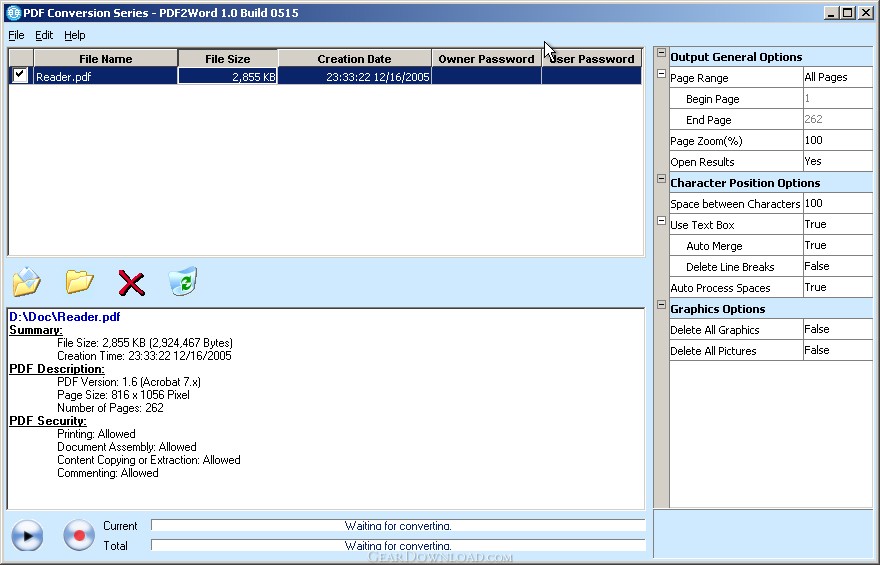Stop conversion with the red record button
The image size is (880, 565).
[x=79, y=535]
